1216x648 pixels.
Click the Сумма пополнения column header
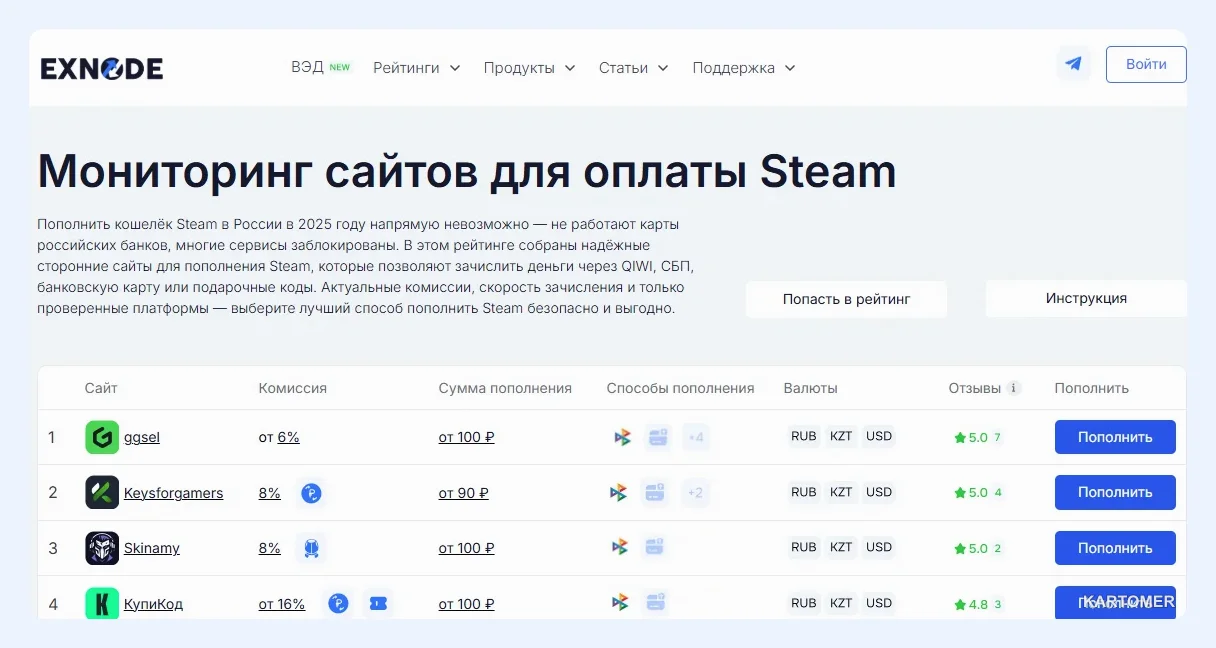505,388
